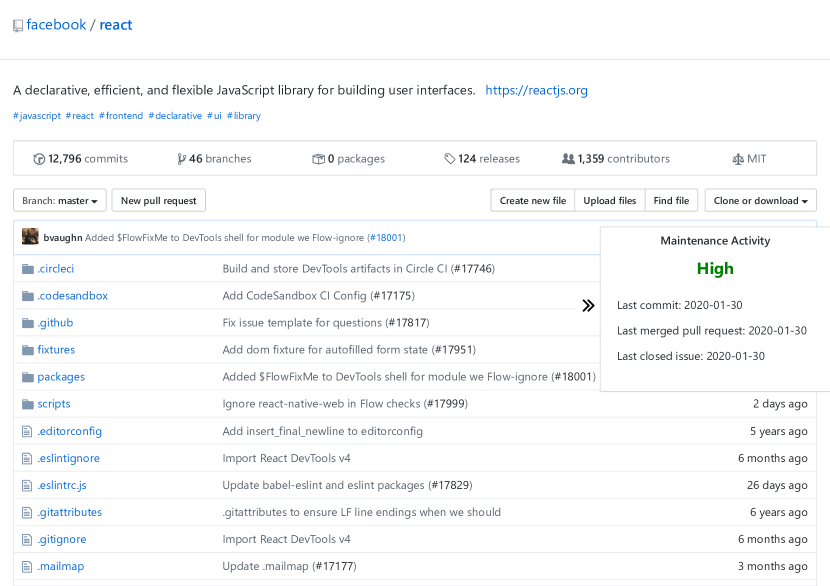The height and width of the screenshot is (586, 830).
Task: View the 124 releases
Action: (x=489, y=159)
